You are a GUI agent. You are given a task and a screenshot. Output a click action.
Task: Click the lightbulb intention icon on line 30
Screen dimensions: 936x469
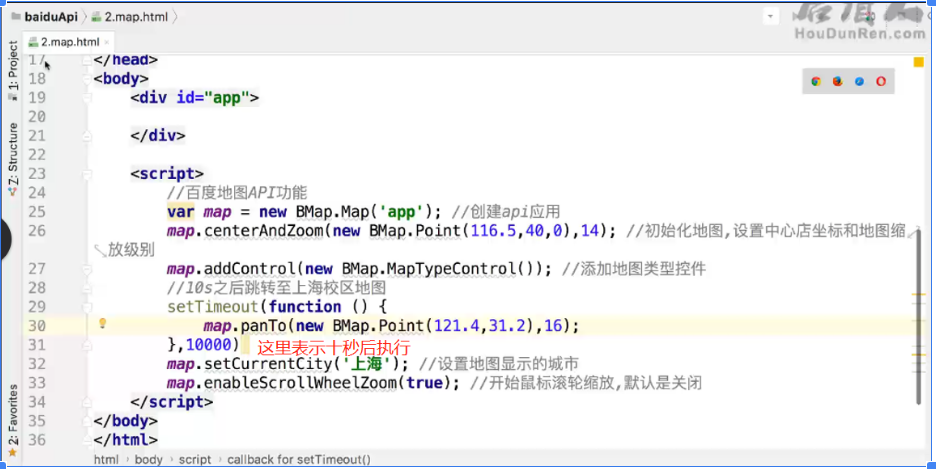tap(102, 324)
